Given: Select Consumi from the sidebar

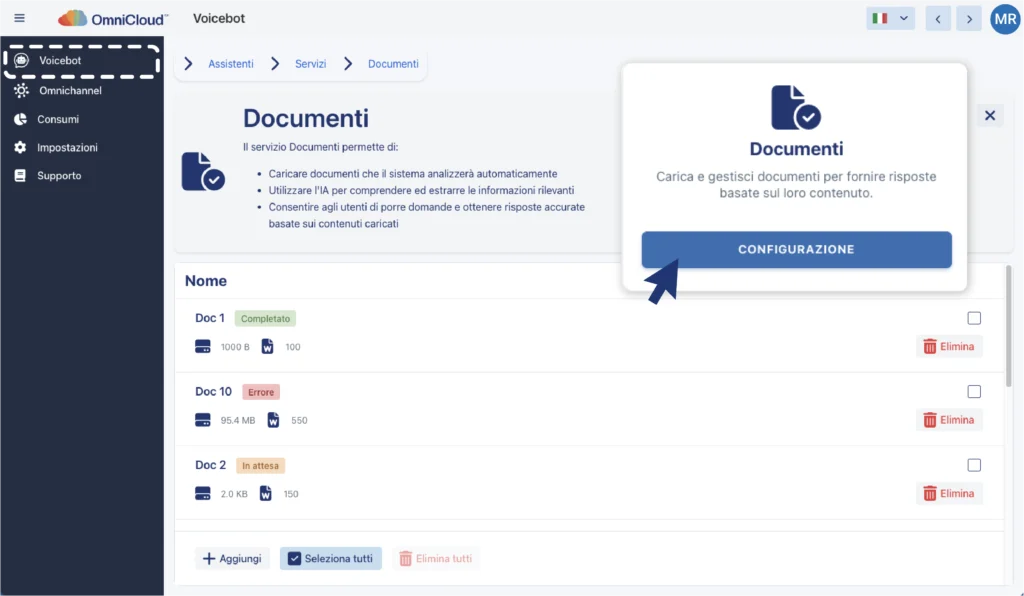Looking at the screenshot, I should point(58,119).
